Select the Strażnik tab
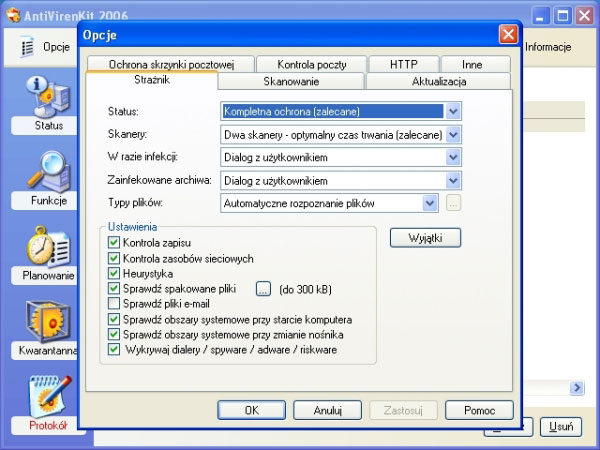Viewport: 600px width, 450px height. tap(152, 80)
